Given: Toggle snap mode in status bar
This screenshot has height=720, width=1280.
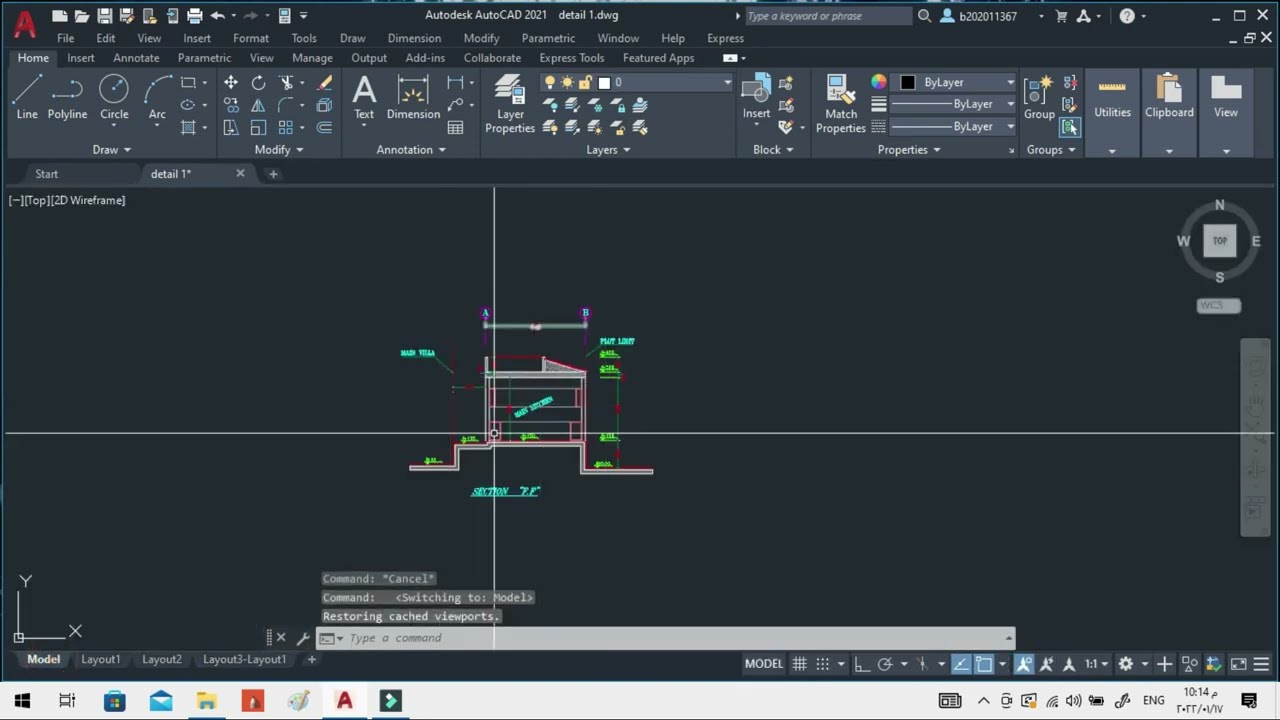Looking at the screenshot, I should pyautogui.click(x=822, y=664).
